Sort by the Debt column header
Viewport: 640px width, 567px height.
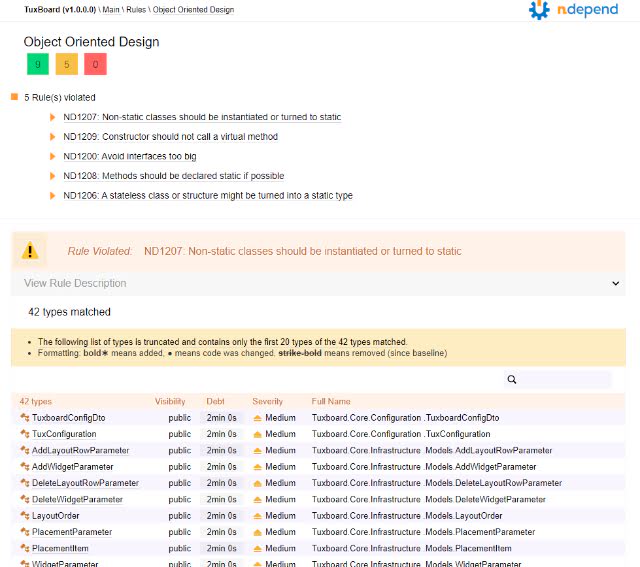[x=215, y=401]
